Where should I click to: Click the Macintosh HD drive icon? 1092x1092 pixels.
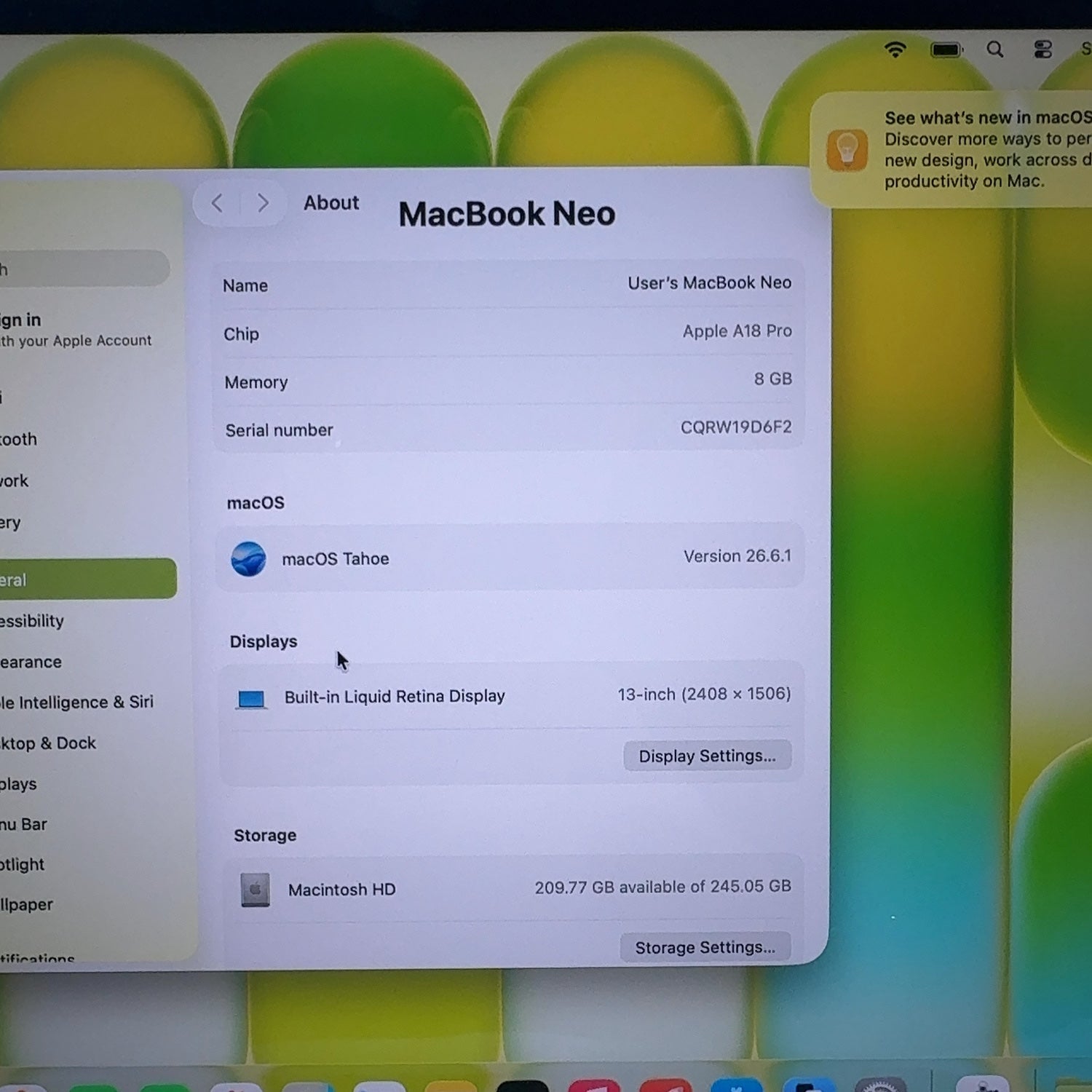255,890
